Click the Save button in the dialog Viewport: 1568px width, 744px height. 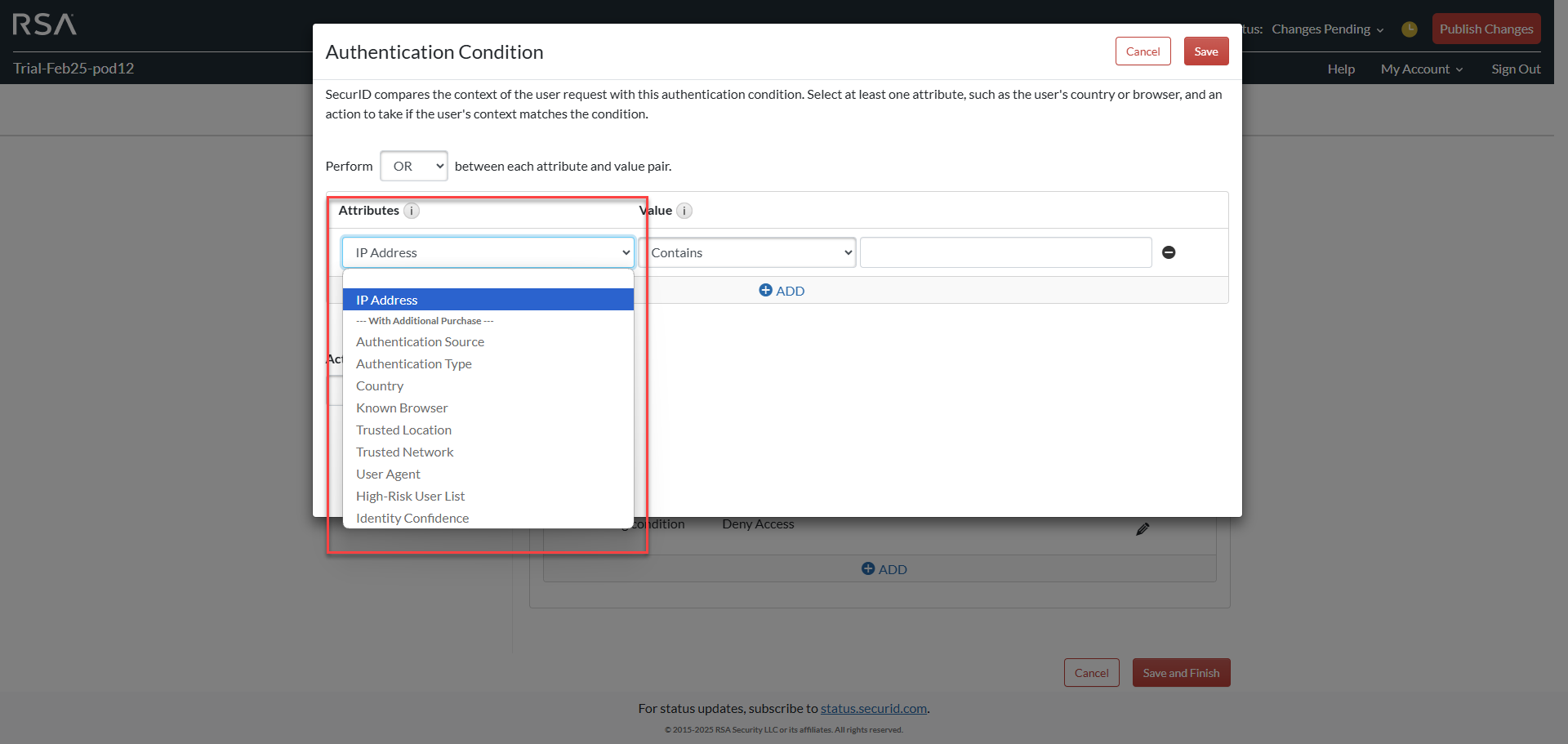tap(1205, 51)
